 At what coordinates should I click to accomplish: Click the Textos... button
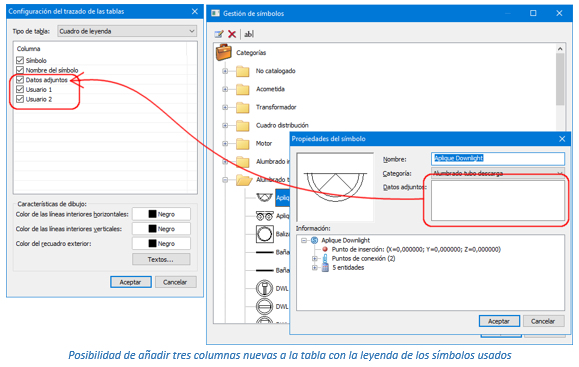click(x=161, y=259)
